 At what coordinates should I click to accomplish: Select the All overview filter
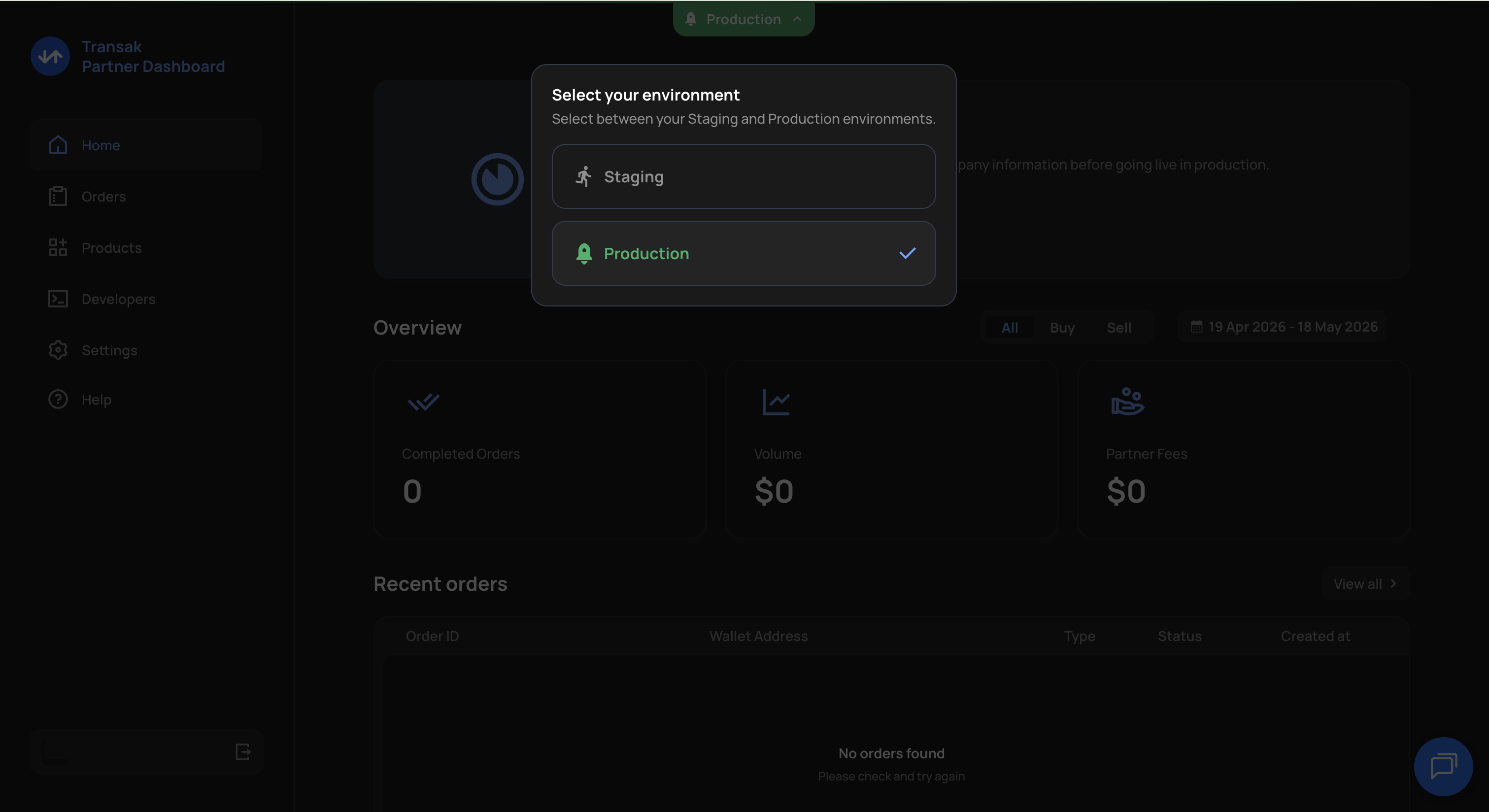click(x=1009, y=328)
